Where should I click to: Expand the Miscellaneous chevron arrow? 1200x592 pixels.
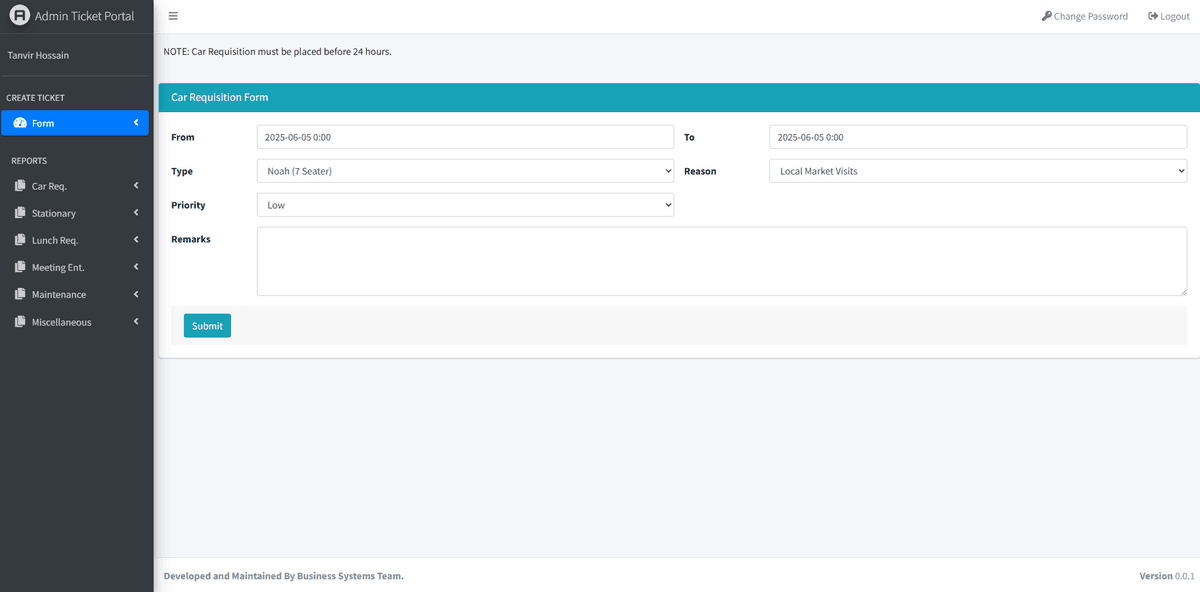(x=136, y=322)
